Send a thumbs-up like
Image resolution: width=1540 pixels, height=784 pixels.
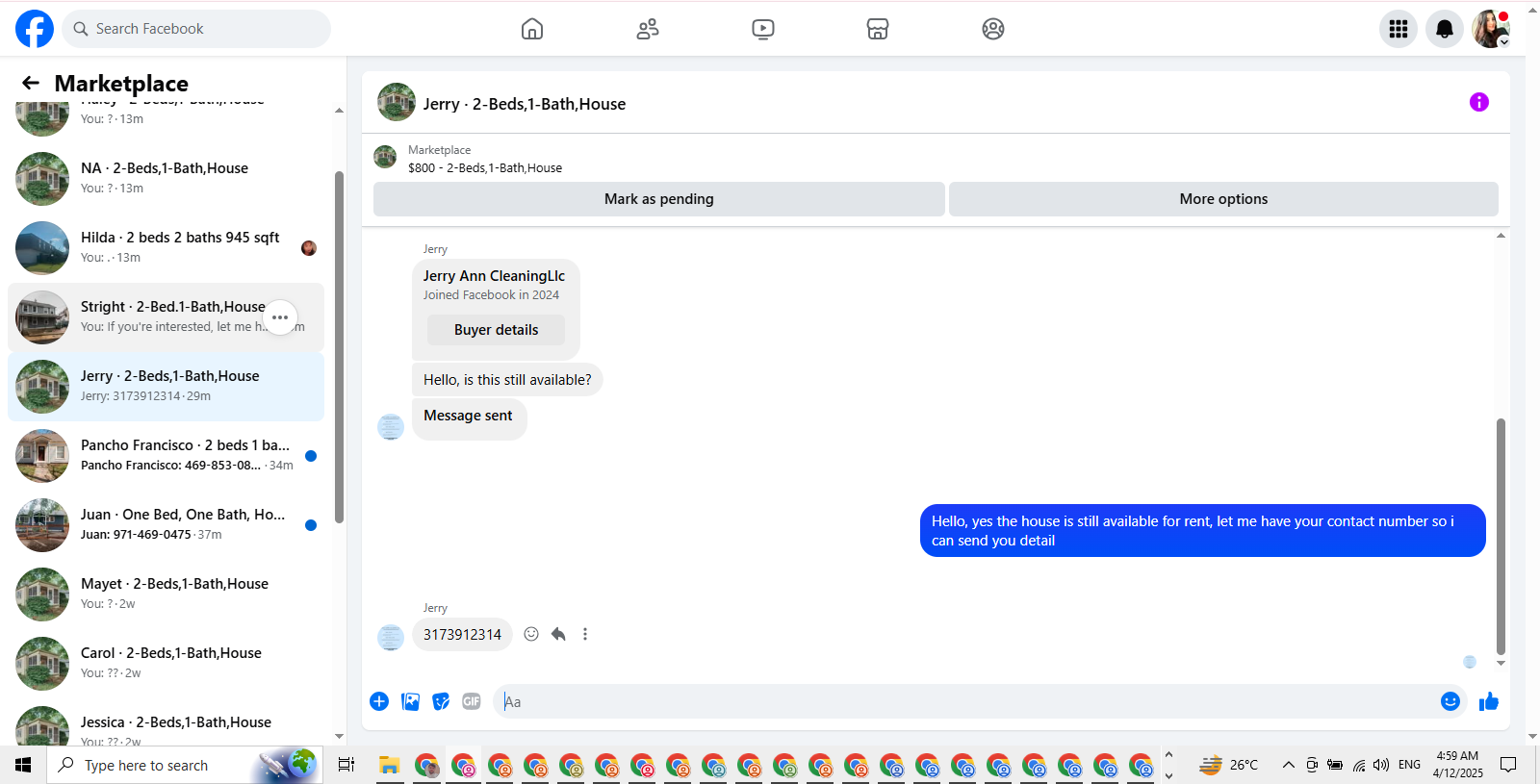[x=1489, y=701]
